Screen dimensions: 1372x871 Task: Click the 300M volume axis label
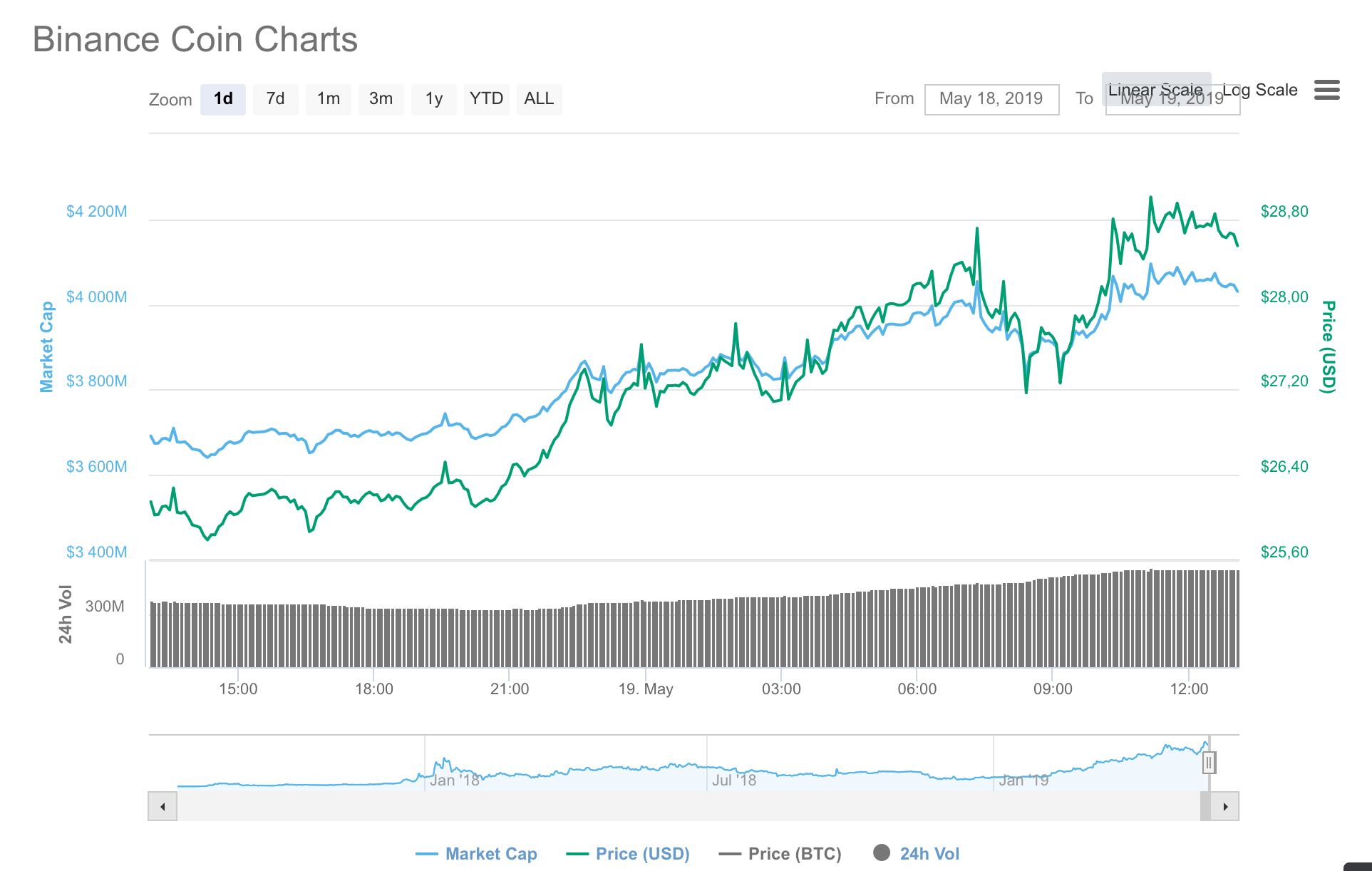coord(105,607)
